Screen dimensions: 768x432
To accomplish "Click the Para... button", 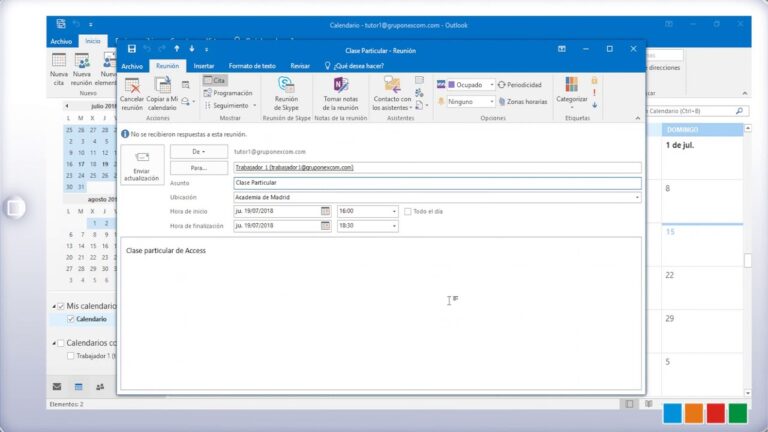I will pyautogui.click(x=198, y=168).
